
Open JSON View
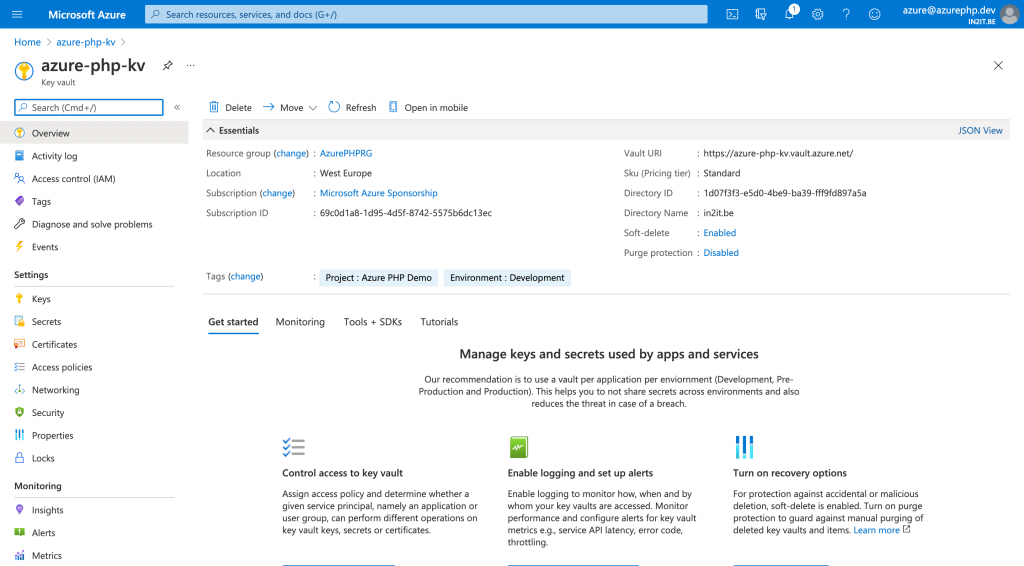click(980, 131)
